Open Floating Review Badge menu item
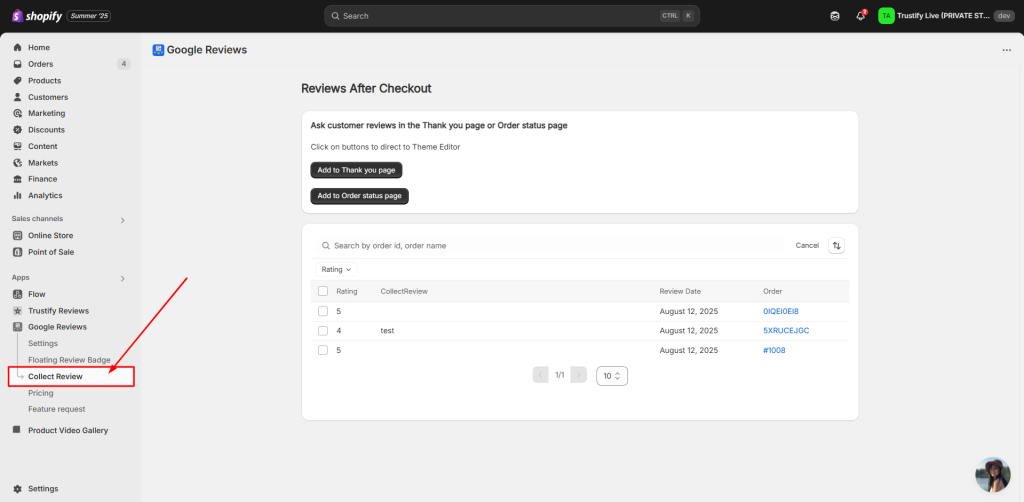The image size is (1024, 502). [69, 360]
